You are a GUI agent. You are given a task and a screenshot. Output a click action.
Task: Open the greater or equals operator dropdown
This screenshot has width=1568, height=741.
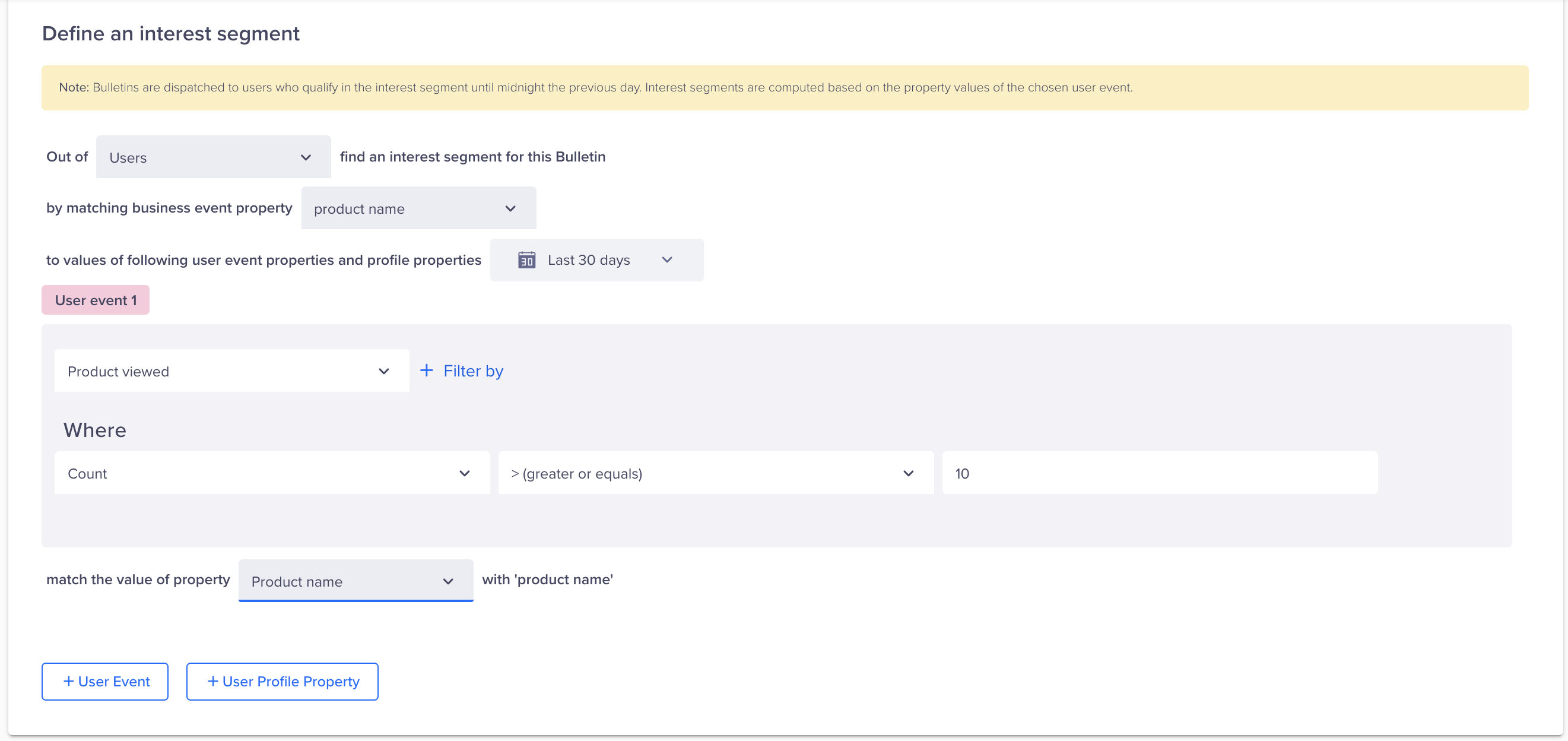[715, 474]
